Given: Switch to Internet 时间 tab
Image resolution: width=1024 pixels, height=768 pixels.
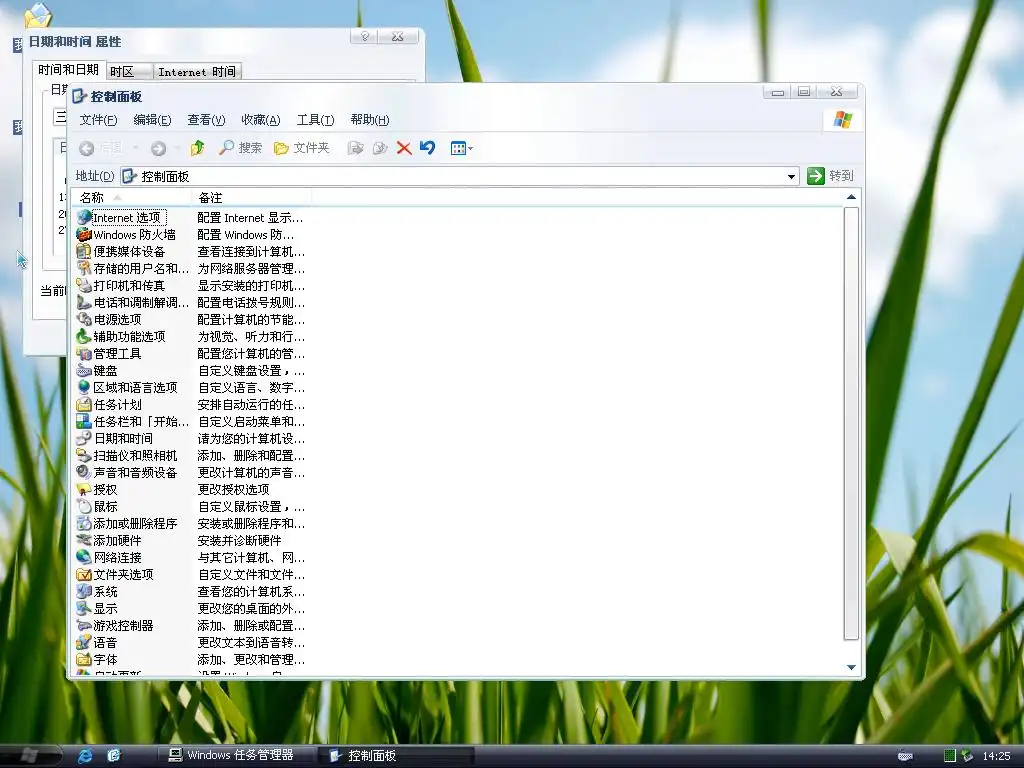Looking at the screenshot, I should coord(197,71).
